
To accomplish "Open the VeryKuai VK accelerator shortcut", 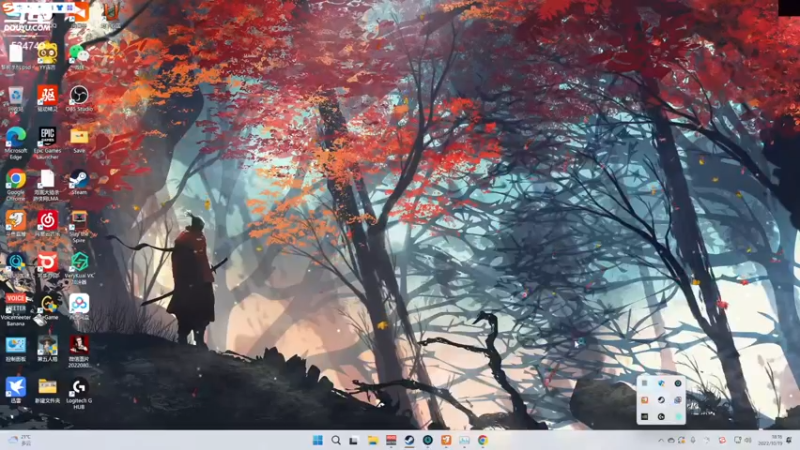I will [79, 268].
